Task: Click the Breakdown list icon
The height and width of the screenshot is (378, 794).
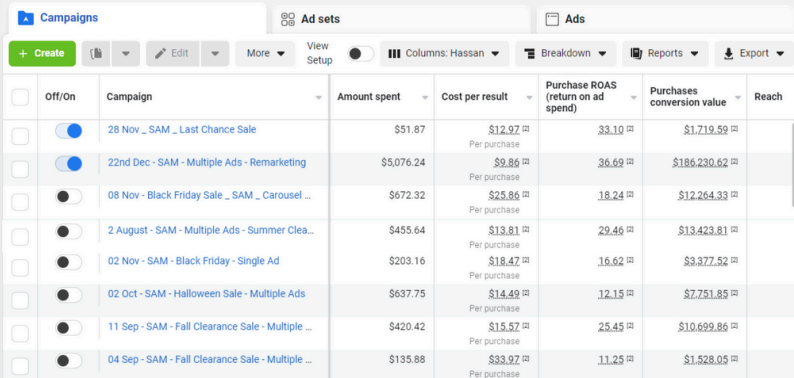Action: pos(530,53)
